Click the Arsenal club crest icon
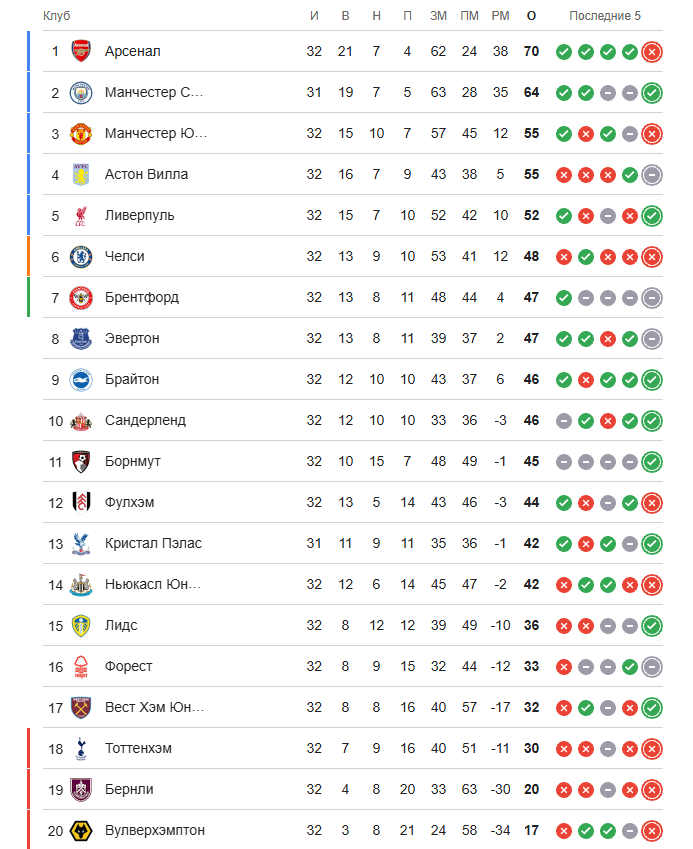 coord(81,51)
